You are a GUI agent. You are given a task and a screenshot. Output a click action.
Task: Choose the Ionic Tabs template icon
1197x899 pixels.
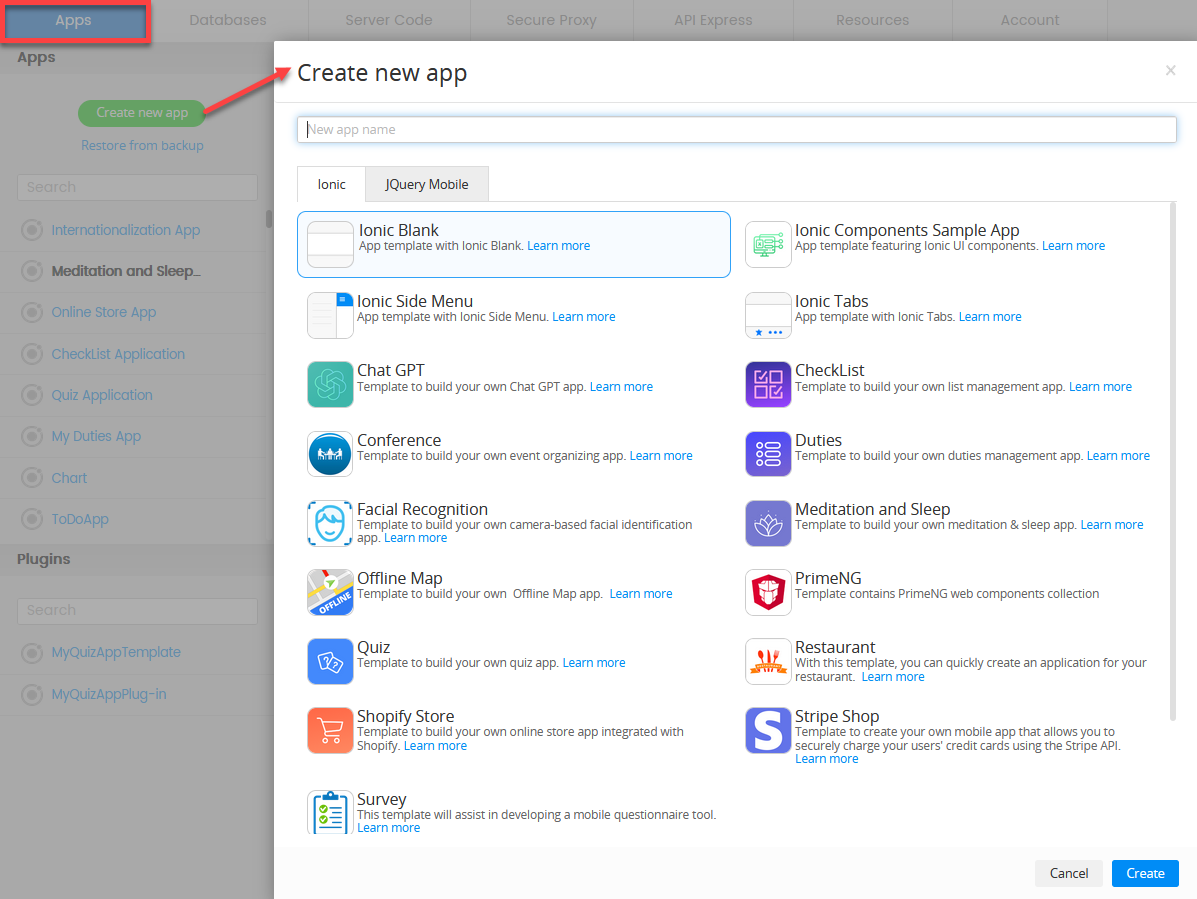[x=768, y=315]
